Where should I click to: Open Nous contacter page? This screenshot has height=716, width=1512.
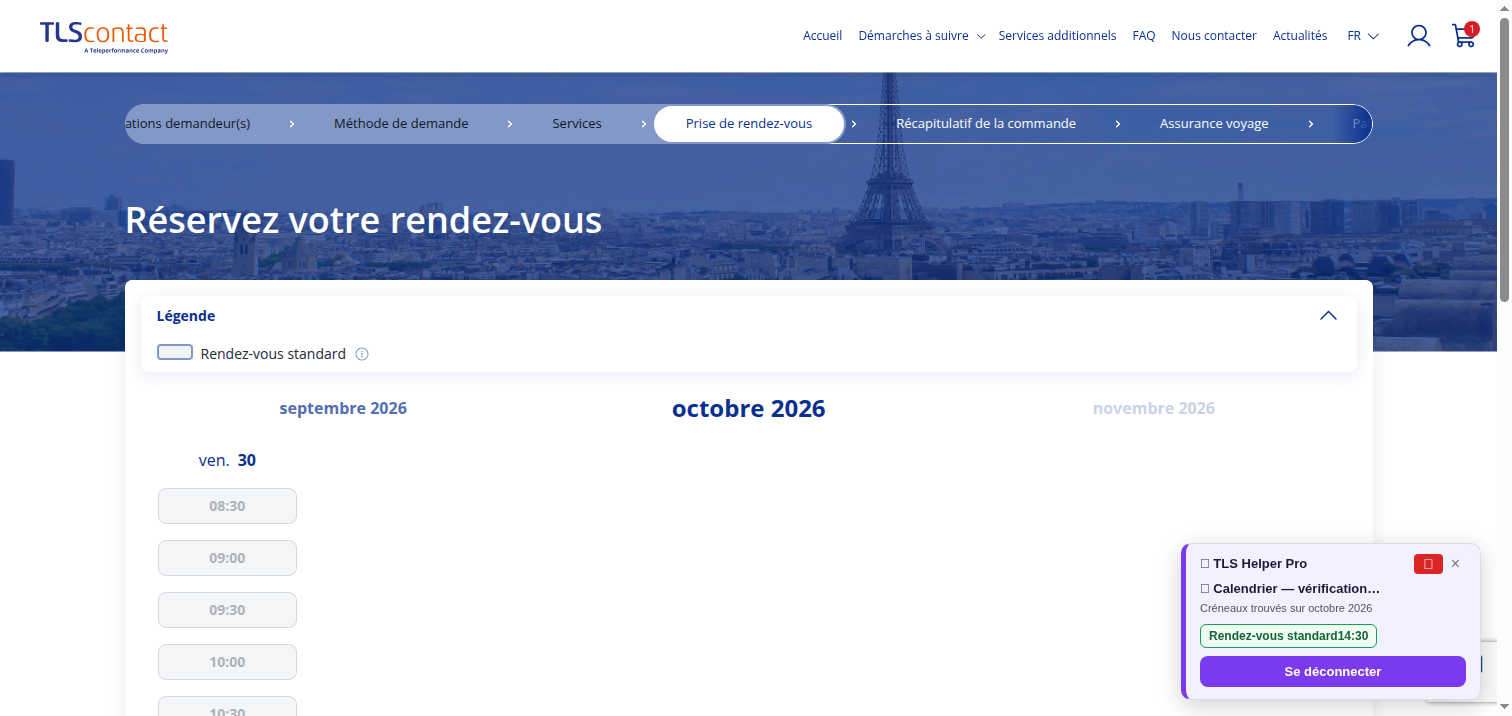point(1214,36)
